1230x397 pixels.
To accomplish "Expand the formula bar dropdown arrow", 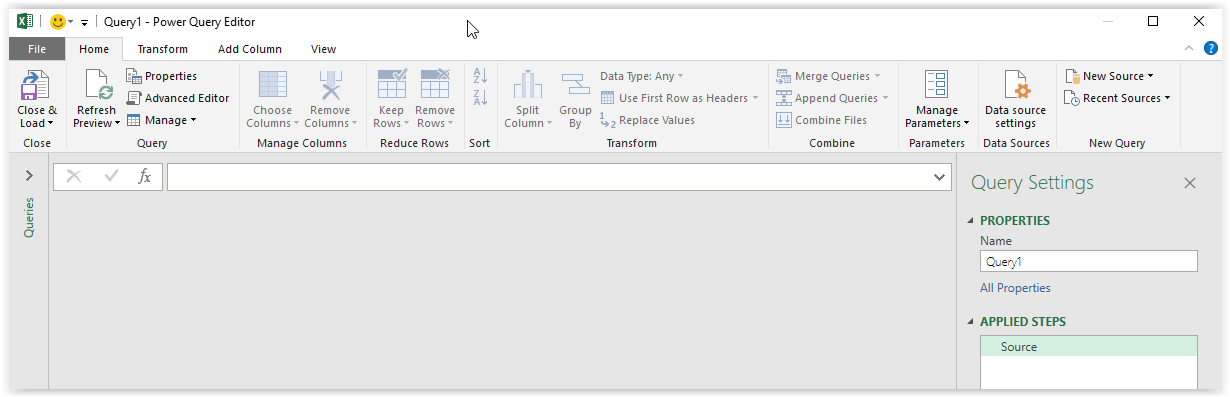I will [939, 177].
